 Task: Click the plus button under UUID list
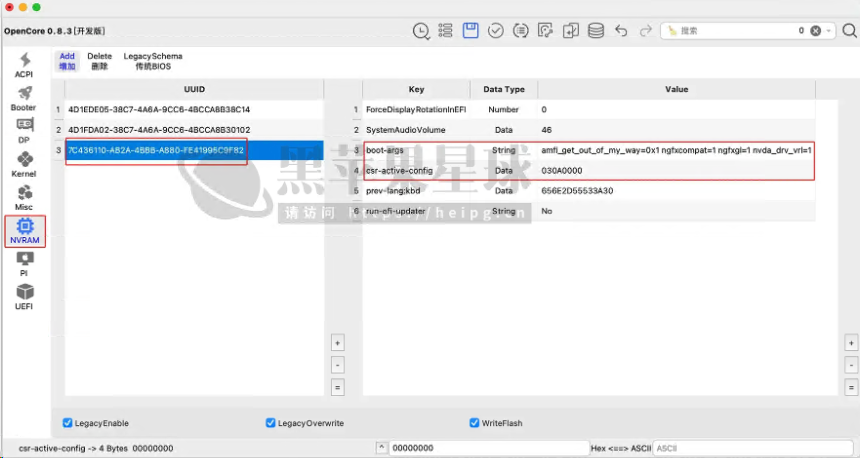[337, 343]
